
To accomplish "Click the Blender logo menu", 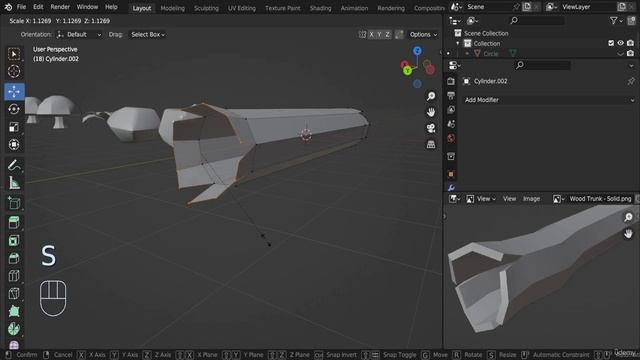I will (8, 7).
